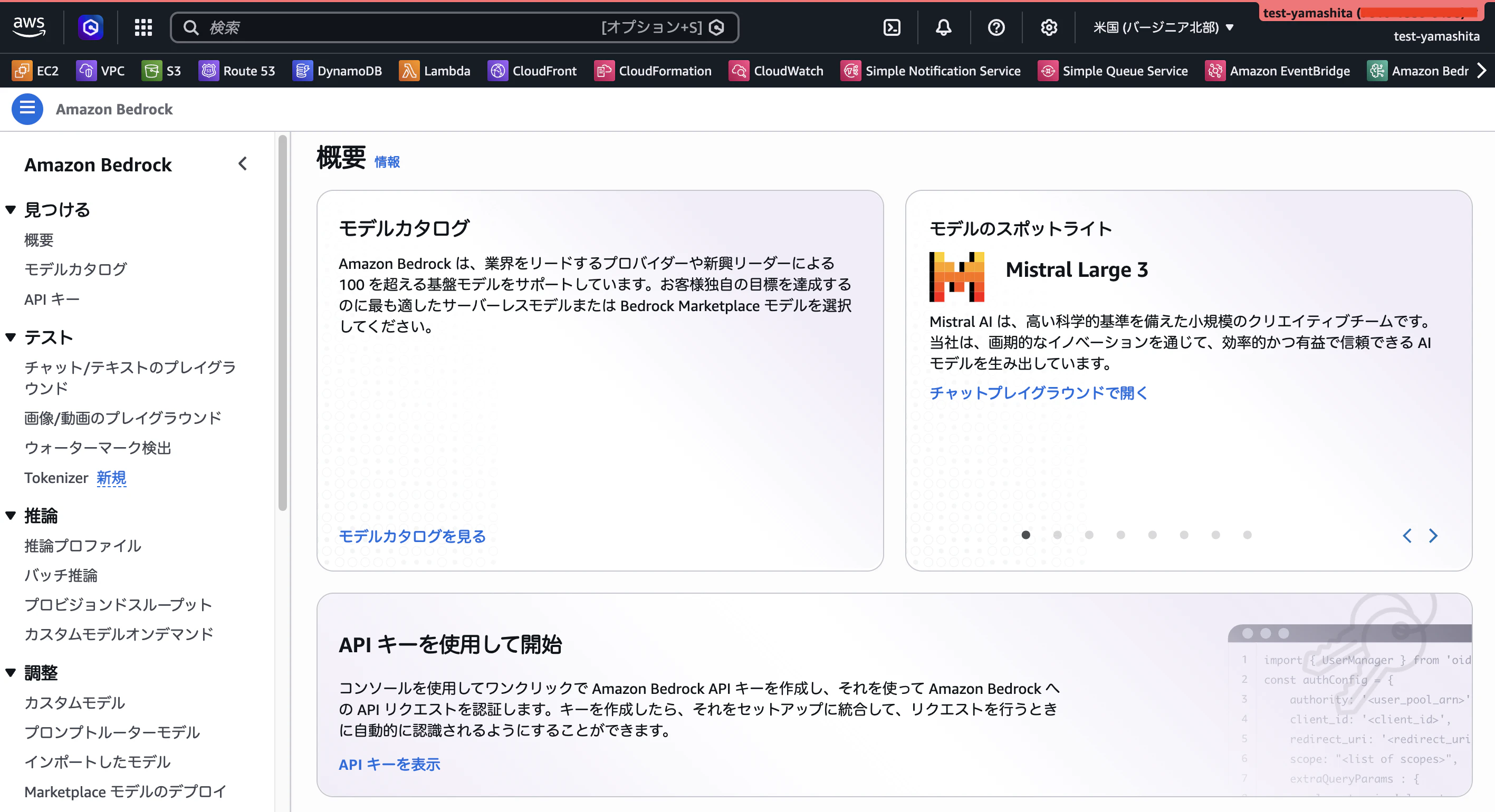Open VPC from favorites bar
Viewport: 1495px width, 812px height.
tap(100, 71)
